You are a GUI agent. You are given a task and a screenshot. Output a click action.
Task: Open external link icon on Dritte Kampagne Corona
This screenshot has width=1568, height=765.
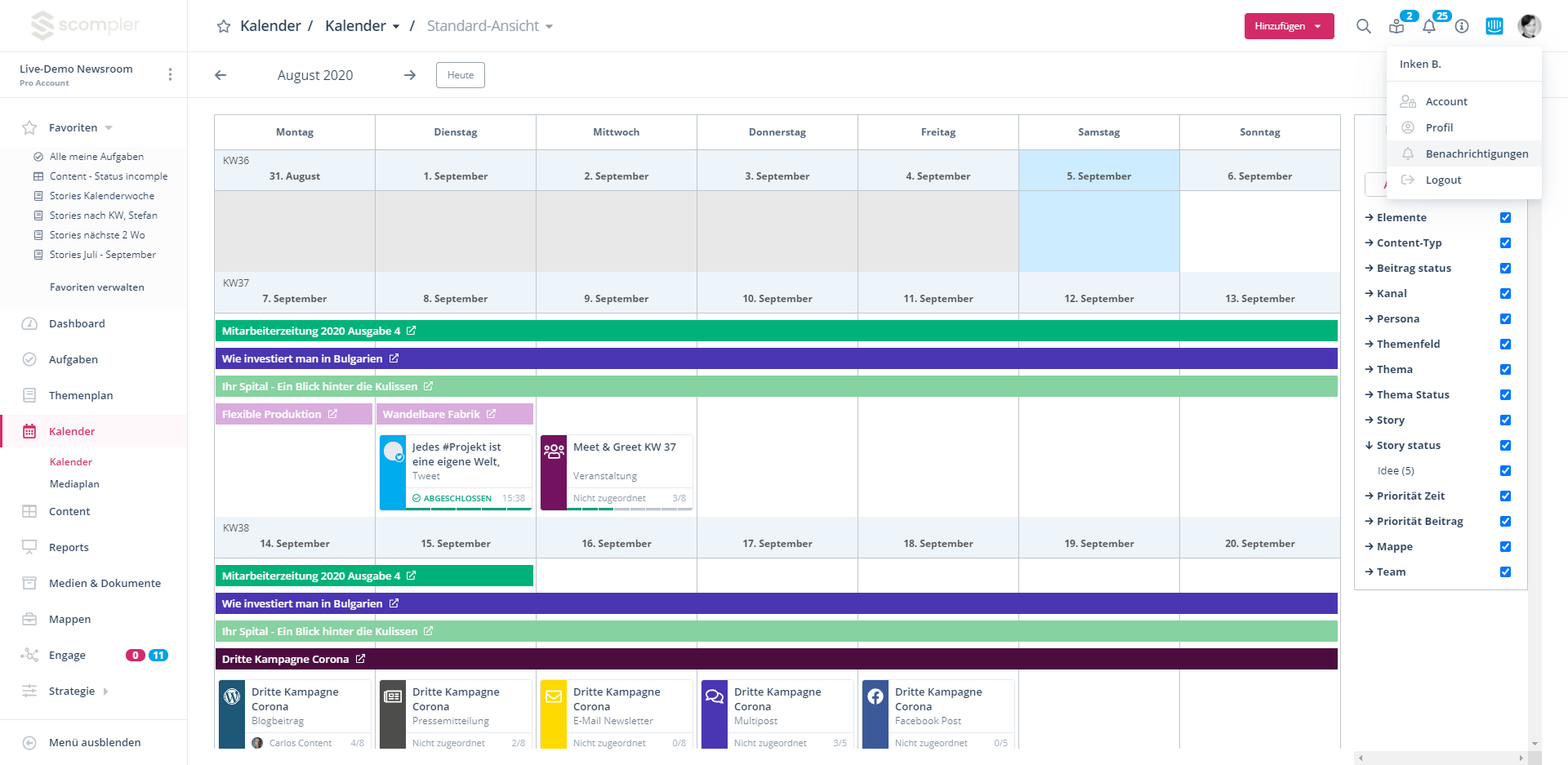360,659
